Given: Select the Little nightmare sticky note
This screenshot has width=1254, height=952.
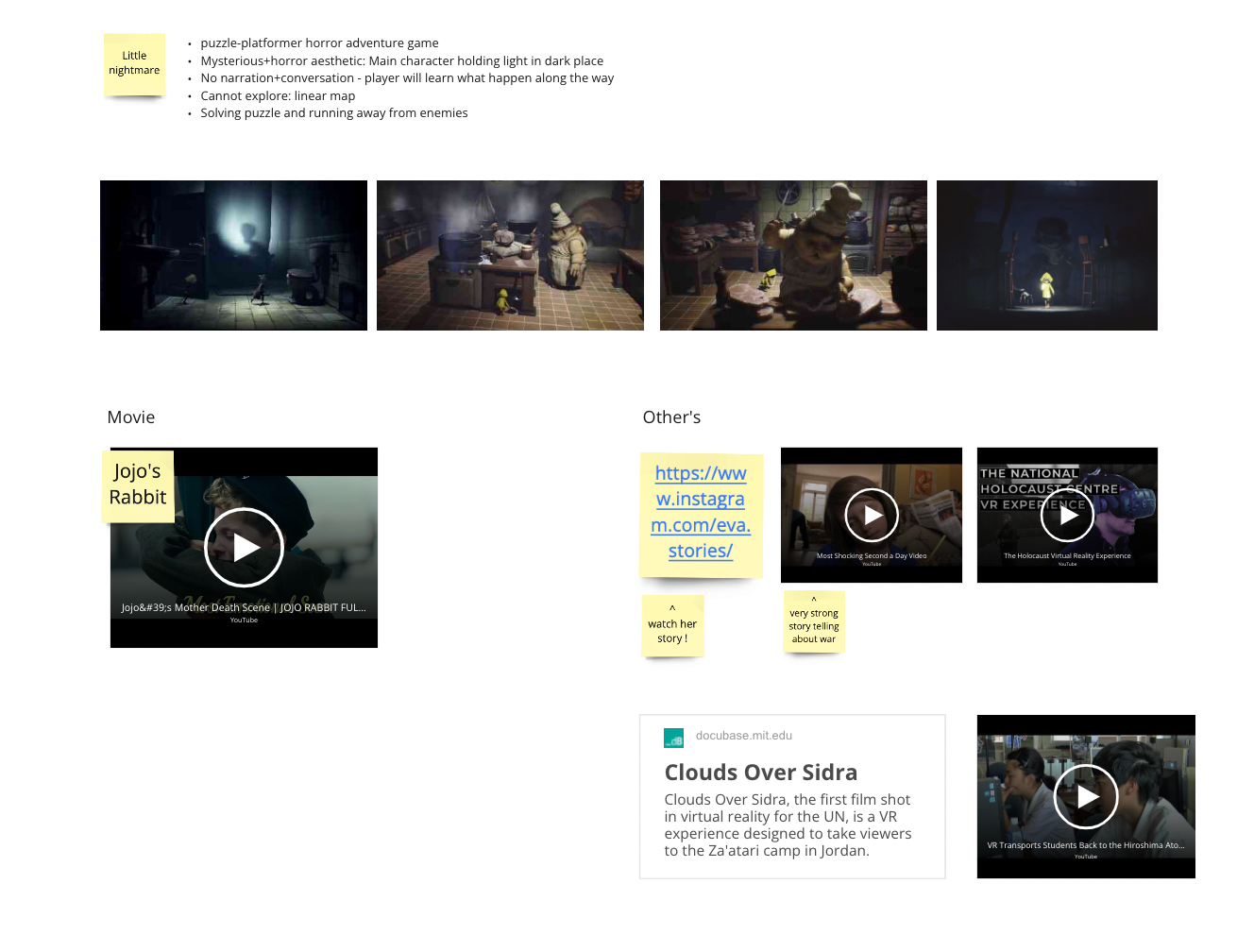Looking at the screenshot, I should [134, 64].
